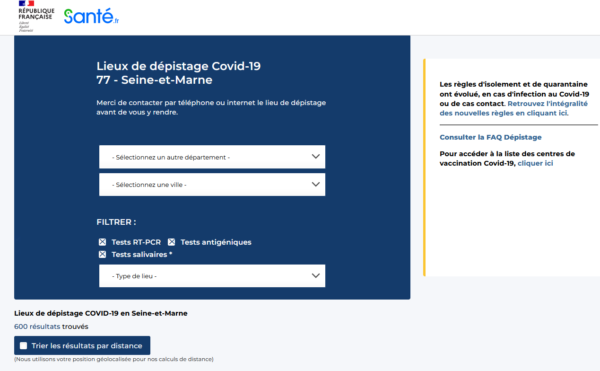Open 'Consulter la FAQ Dépistage' link
The image size is (600, 371).
[x=490, y=137]
